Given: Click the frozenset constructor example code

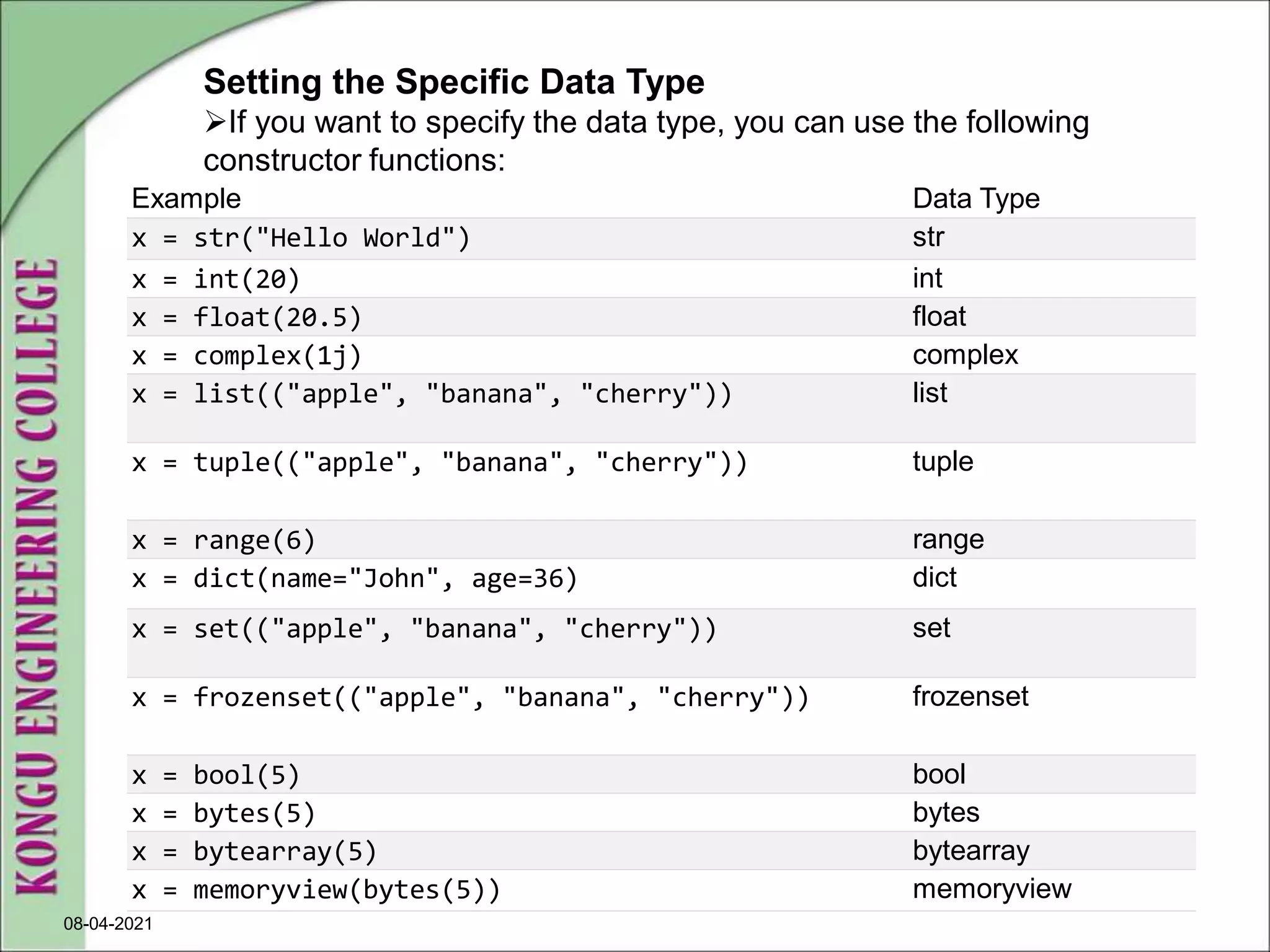Looking at the screenshot, I should point(471,699).
